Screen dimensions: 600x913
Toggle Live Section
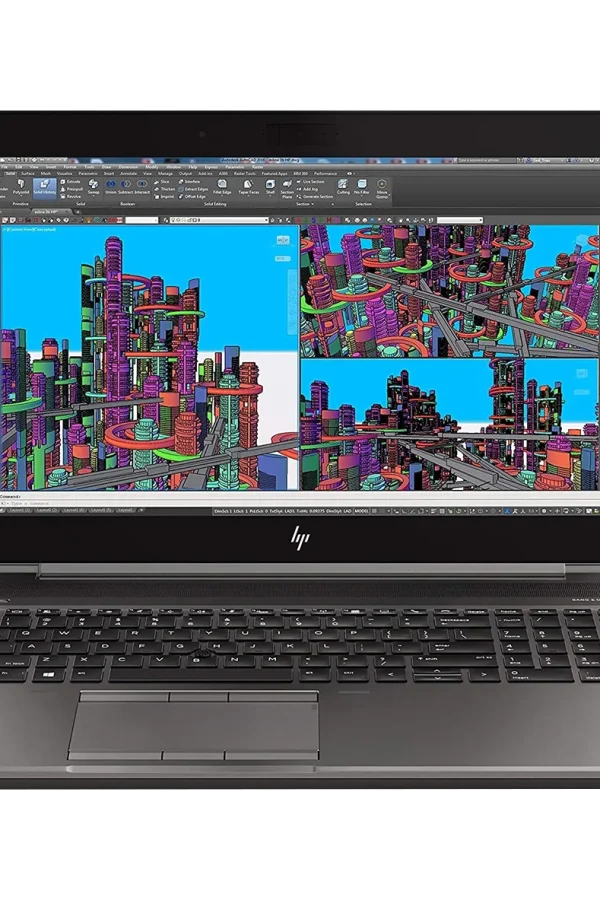point(311,182)
